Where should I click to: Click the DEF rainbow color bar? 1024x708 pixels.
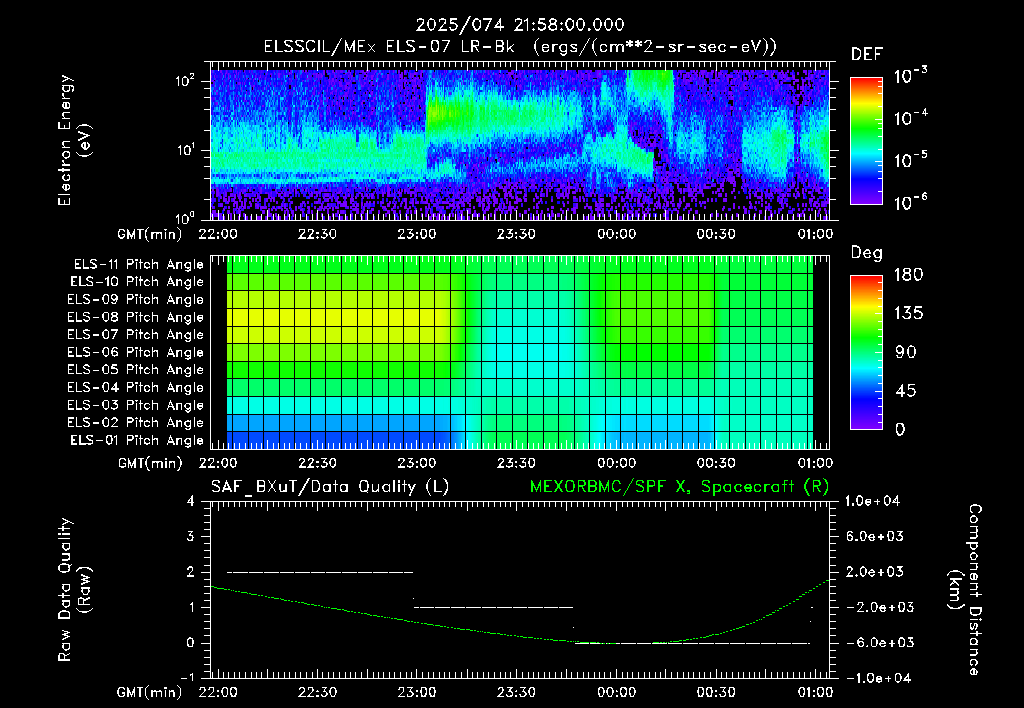click(866, 141)
